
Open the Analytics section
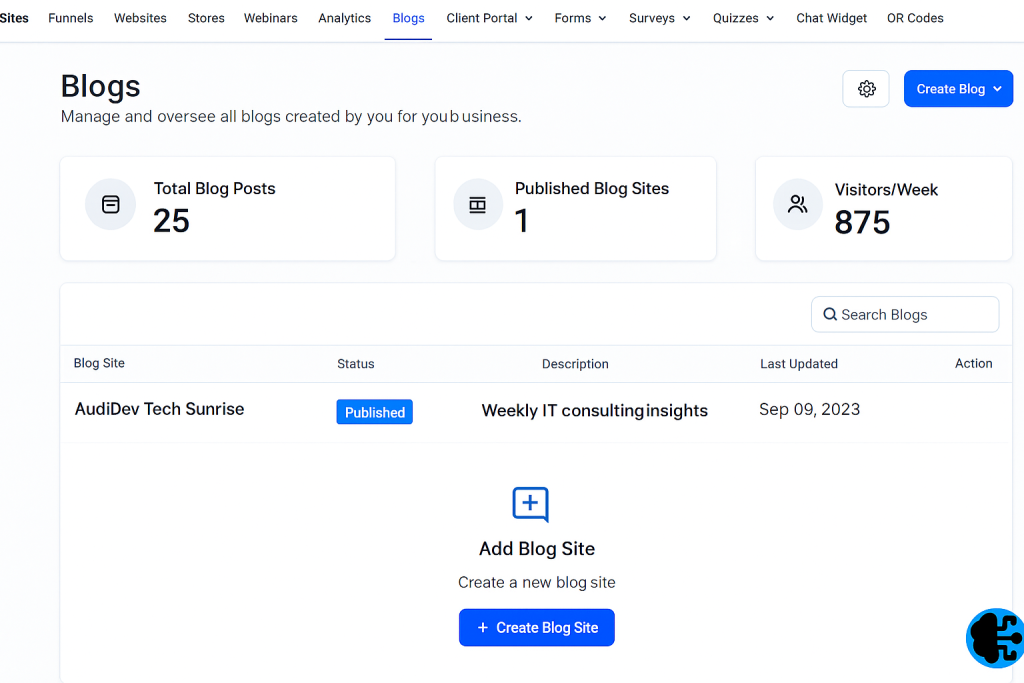point(344,18)
